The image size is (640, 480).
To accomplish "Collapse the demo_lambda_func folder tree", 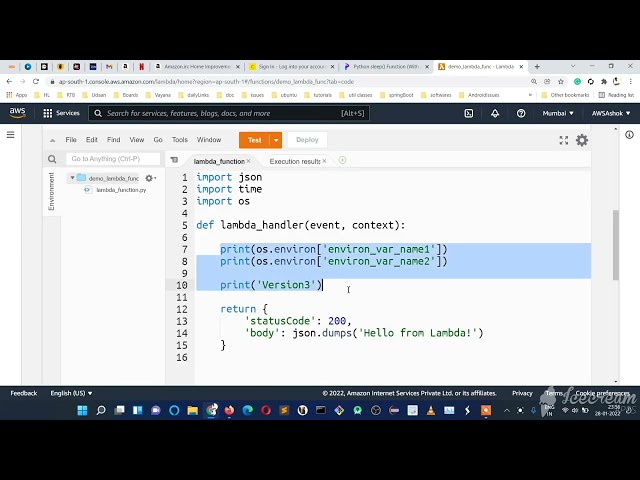I will [x=72, y=178].
